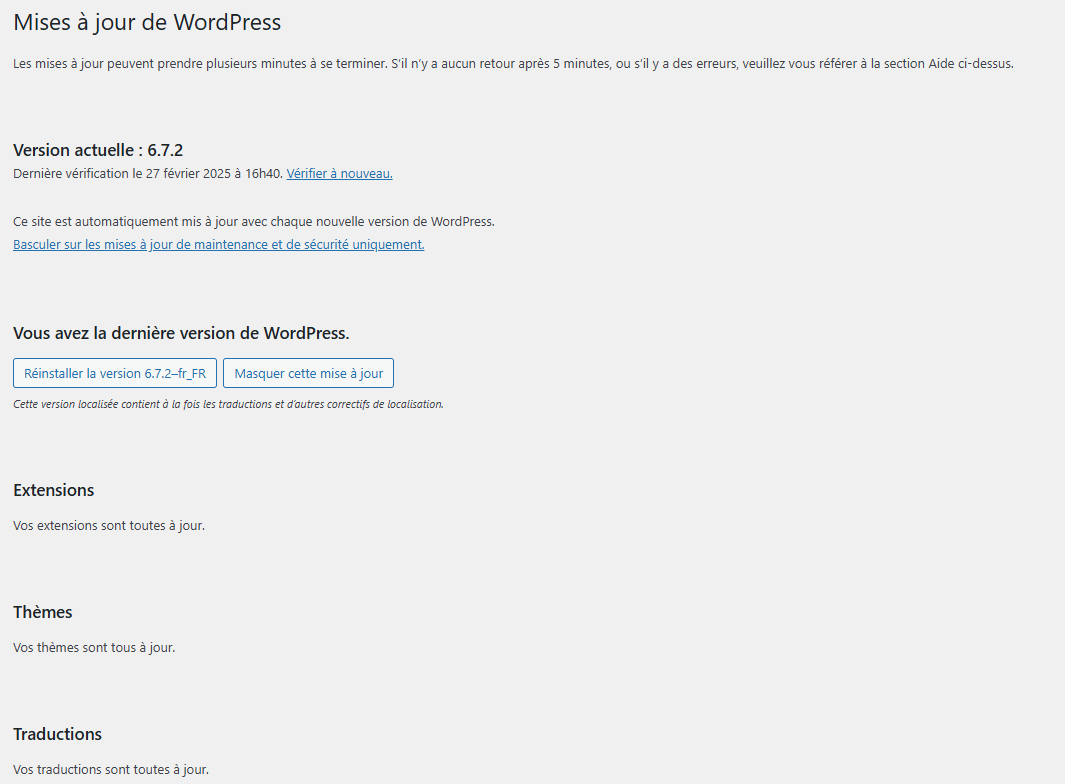Click the "Vous avez la dernière version de WordPress." heading
Viewport: 1065px width, 784px height.
[181, 333]
